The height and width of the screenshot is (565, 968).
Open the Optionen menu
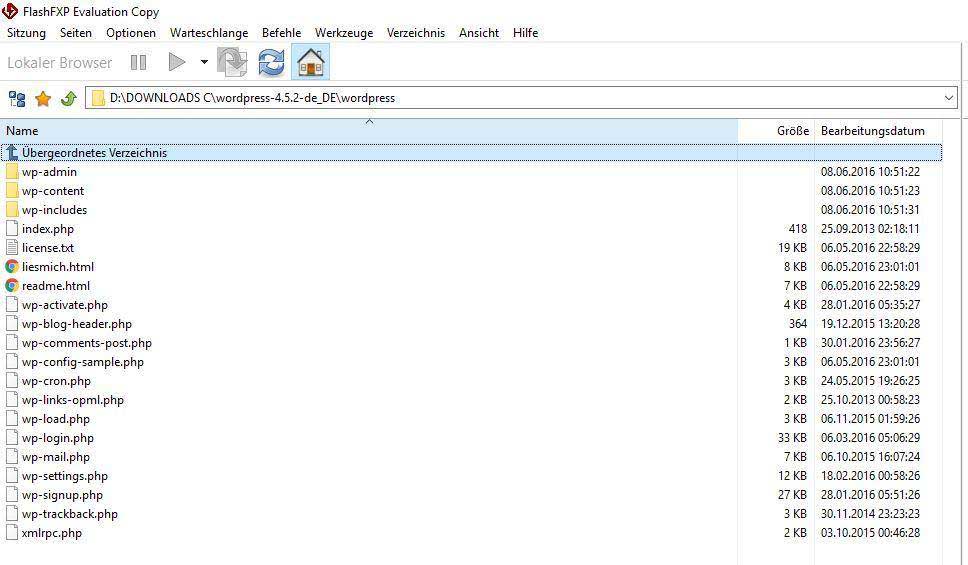point(131,33)
